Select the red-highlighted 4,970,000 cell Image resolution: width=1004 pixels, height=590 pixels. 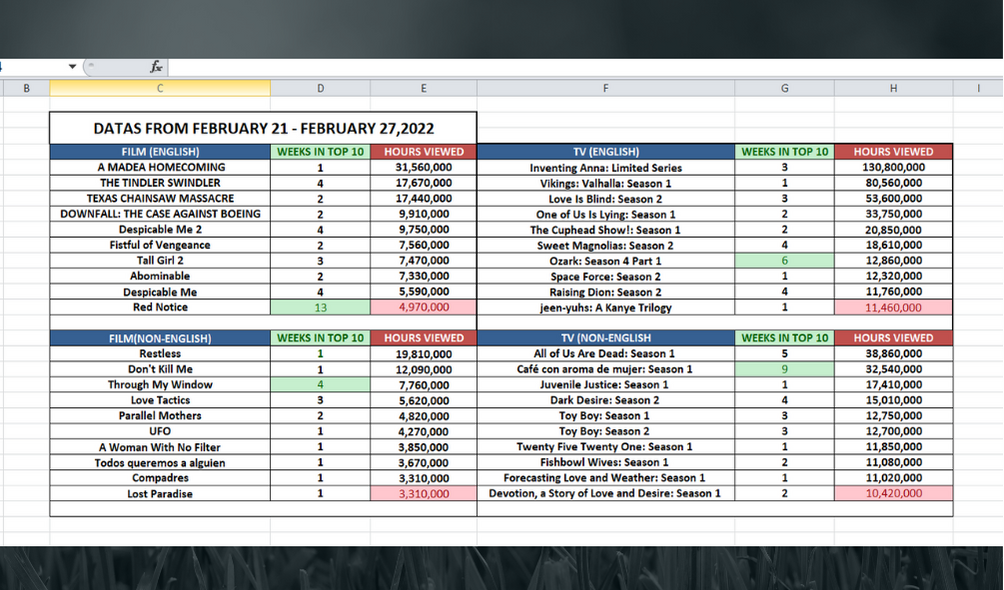[423, 307]
